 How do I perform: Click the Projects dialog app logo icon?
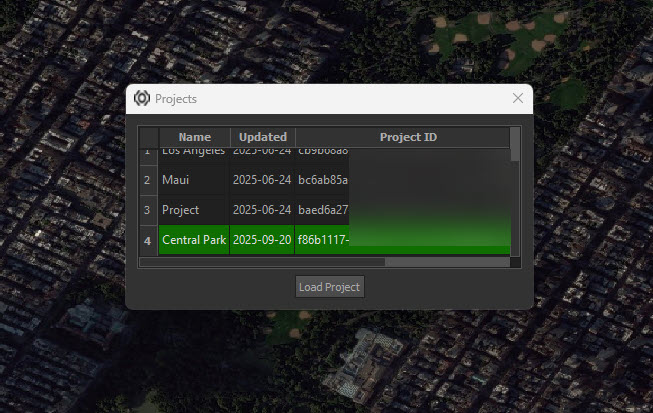click(142, 99)
